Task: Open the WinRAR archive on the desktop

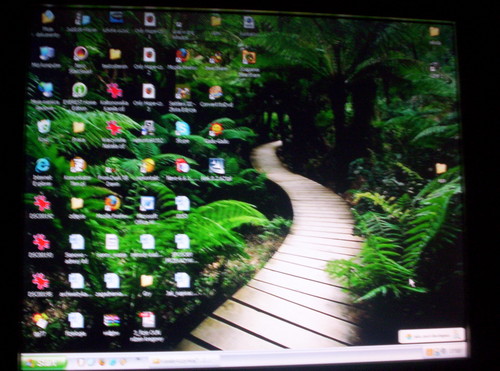Action: click(x=111, y=321)
